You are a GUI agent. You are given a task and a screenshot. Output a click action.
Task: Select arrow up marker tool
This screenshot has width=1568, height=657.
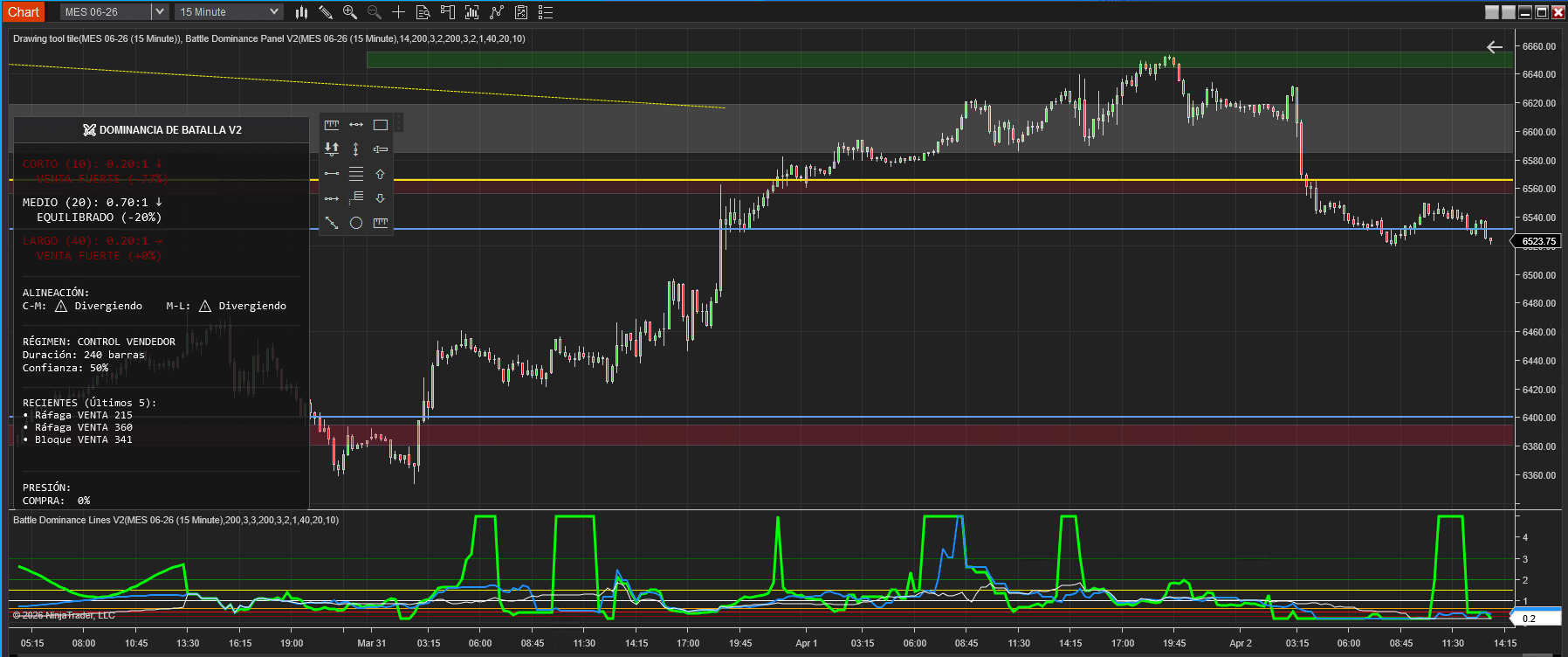(381, 174)
